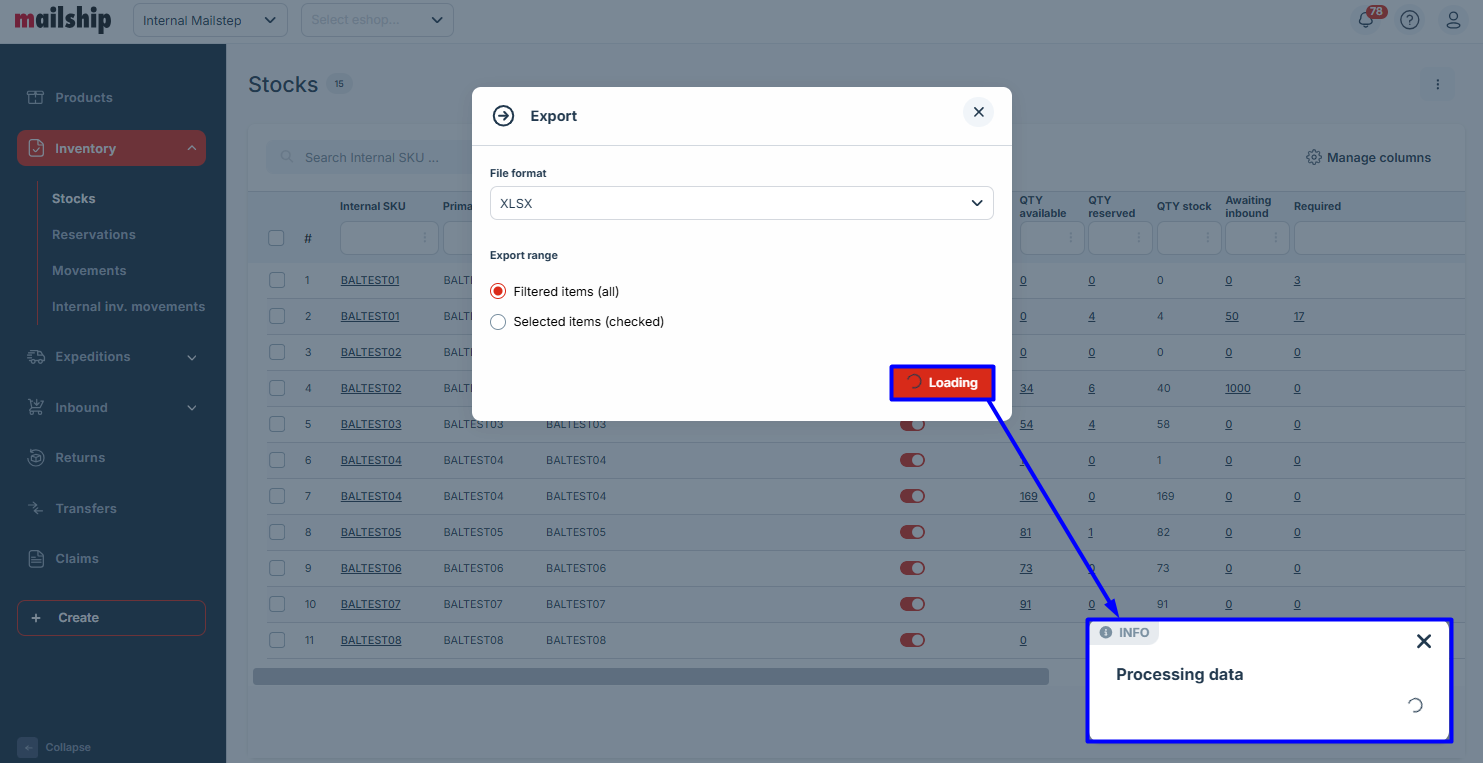Screen dimensions: 1483x763
Task: Click the help question mark icon
Action: coord(1409,20)
